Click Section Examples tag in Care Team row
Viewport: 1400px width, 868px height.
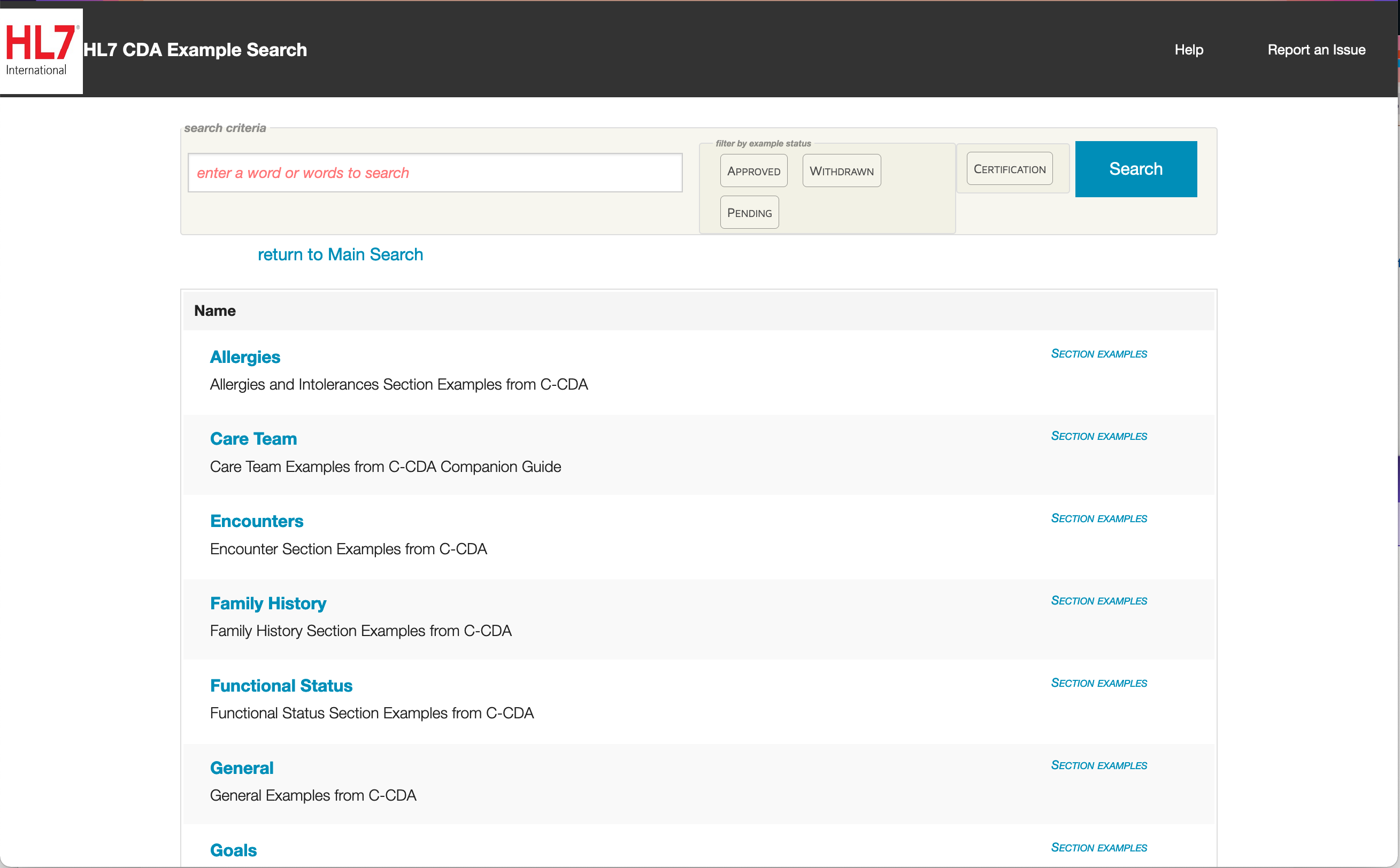coord(1098,436)
